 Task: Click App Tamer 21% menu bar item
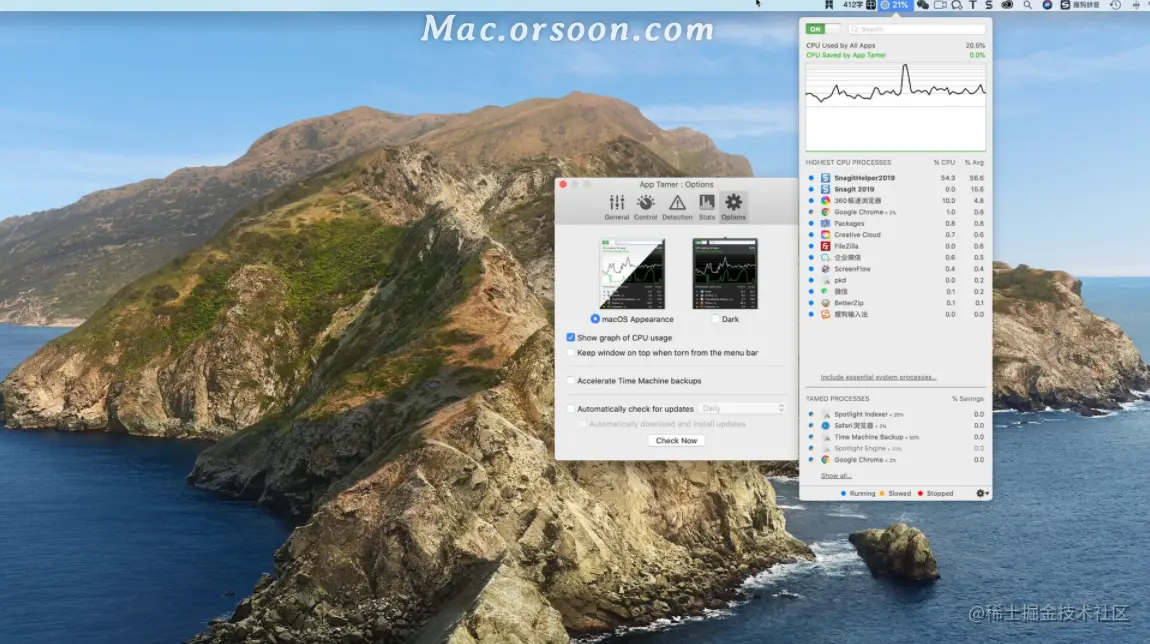(894, 5)
